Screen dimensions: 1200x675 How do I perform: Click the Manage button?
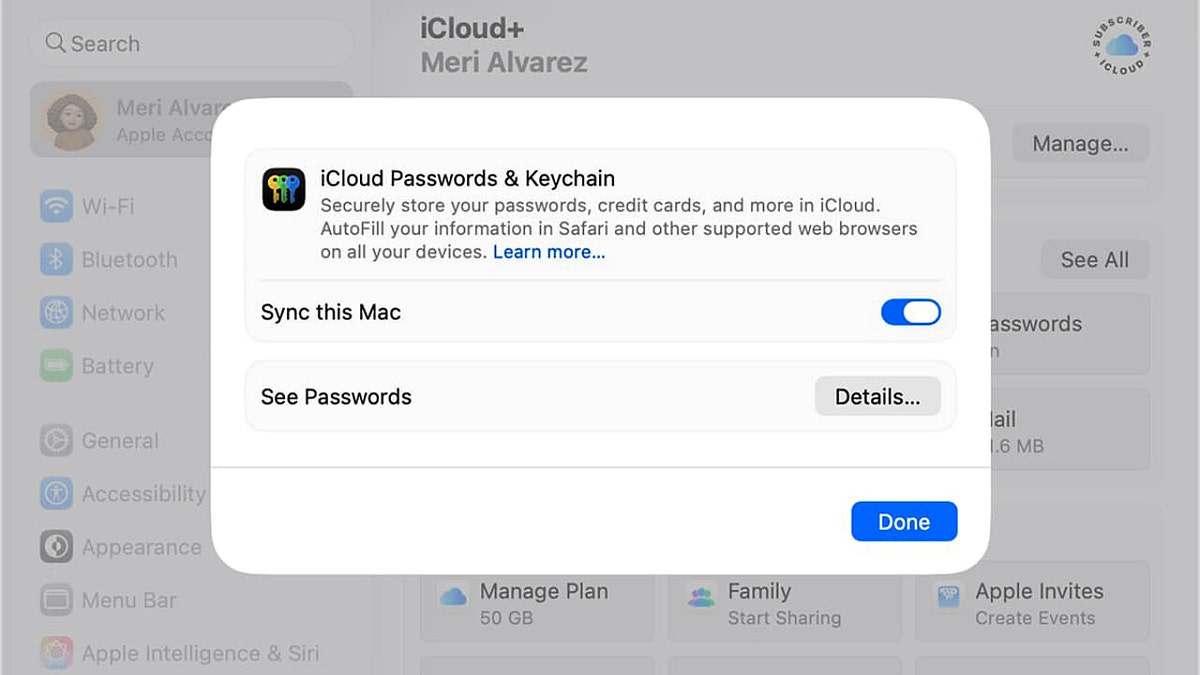pyautogui.click(x=1080, y=144)
